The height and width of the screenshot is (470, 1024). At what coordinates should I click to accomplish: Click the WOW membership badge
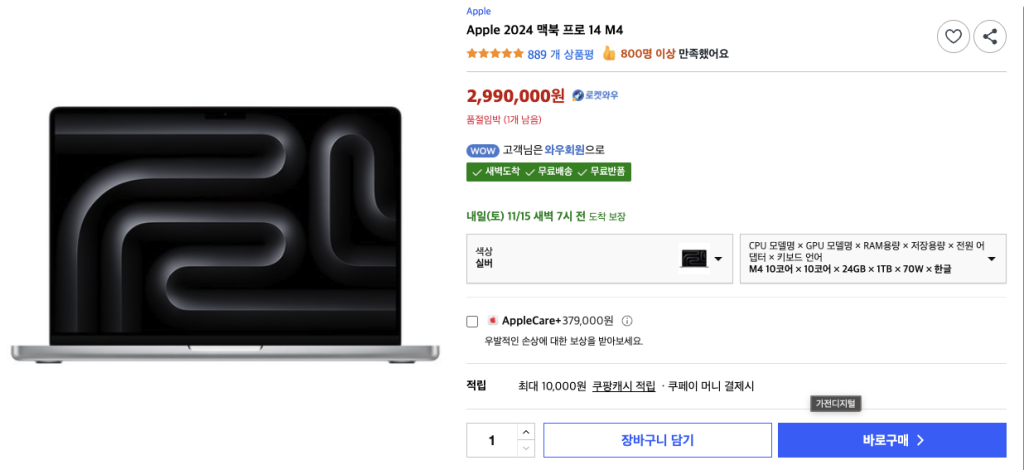pyautogui.click(x=482, y=150)
